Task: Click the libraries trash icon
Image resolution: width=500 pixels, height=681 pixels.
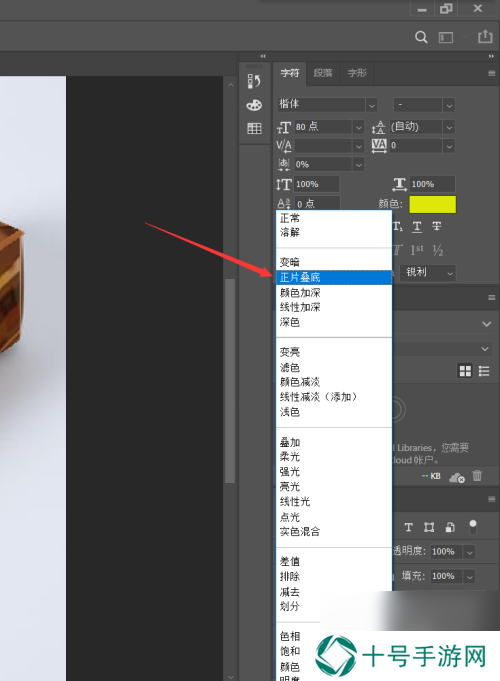Action: coord(477,476)
